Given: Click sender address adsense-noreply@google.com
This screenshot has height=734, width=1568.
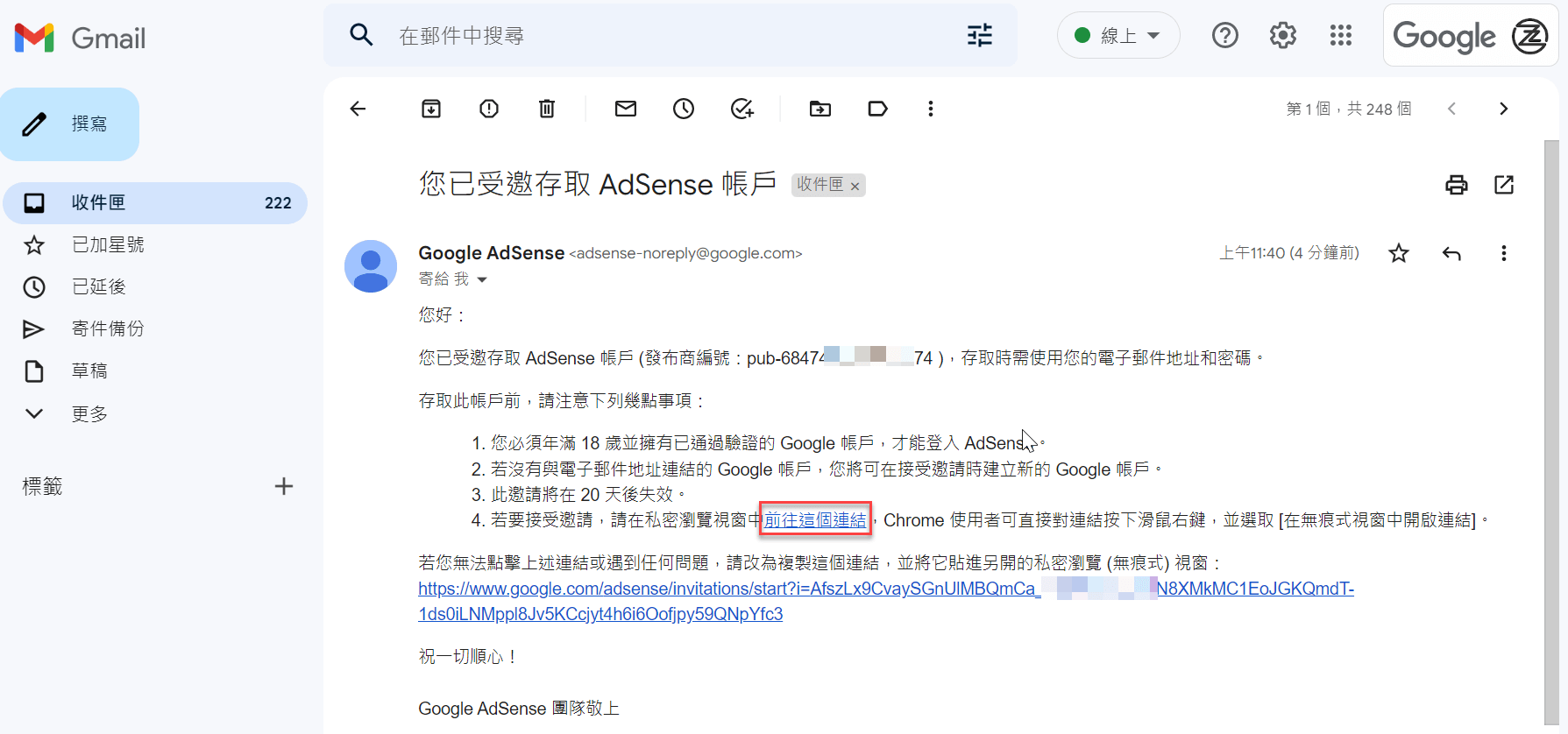Looking at the screenshot, I should 685,254.
